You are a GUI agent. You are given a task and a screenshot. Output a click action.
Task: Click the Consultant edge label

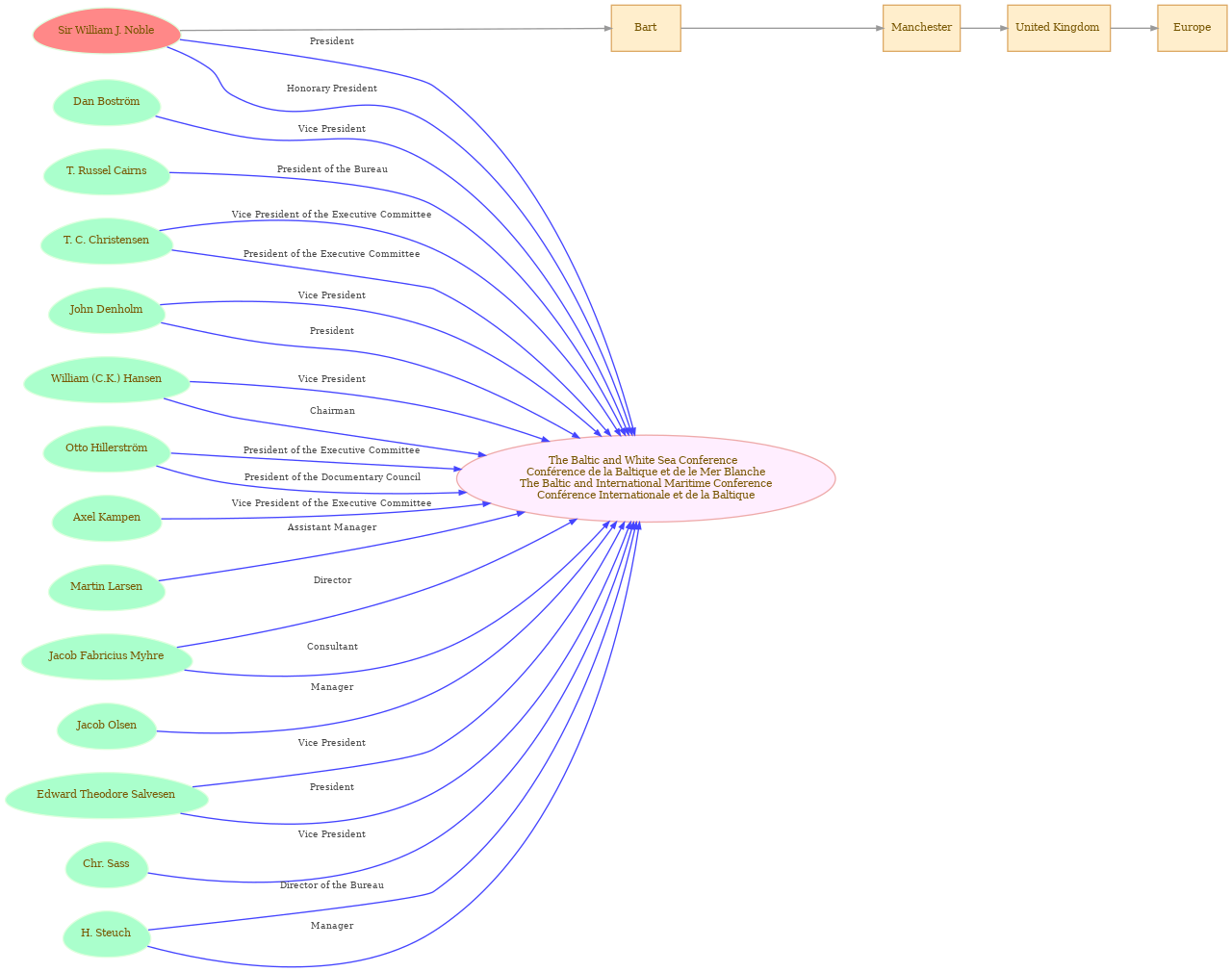[x=332, y=647]
